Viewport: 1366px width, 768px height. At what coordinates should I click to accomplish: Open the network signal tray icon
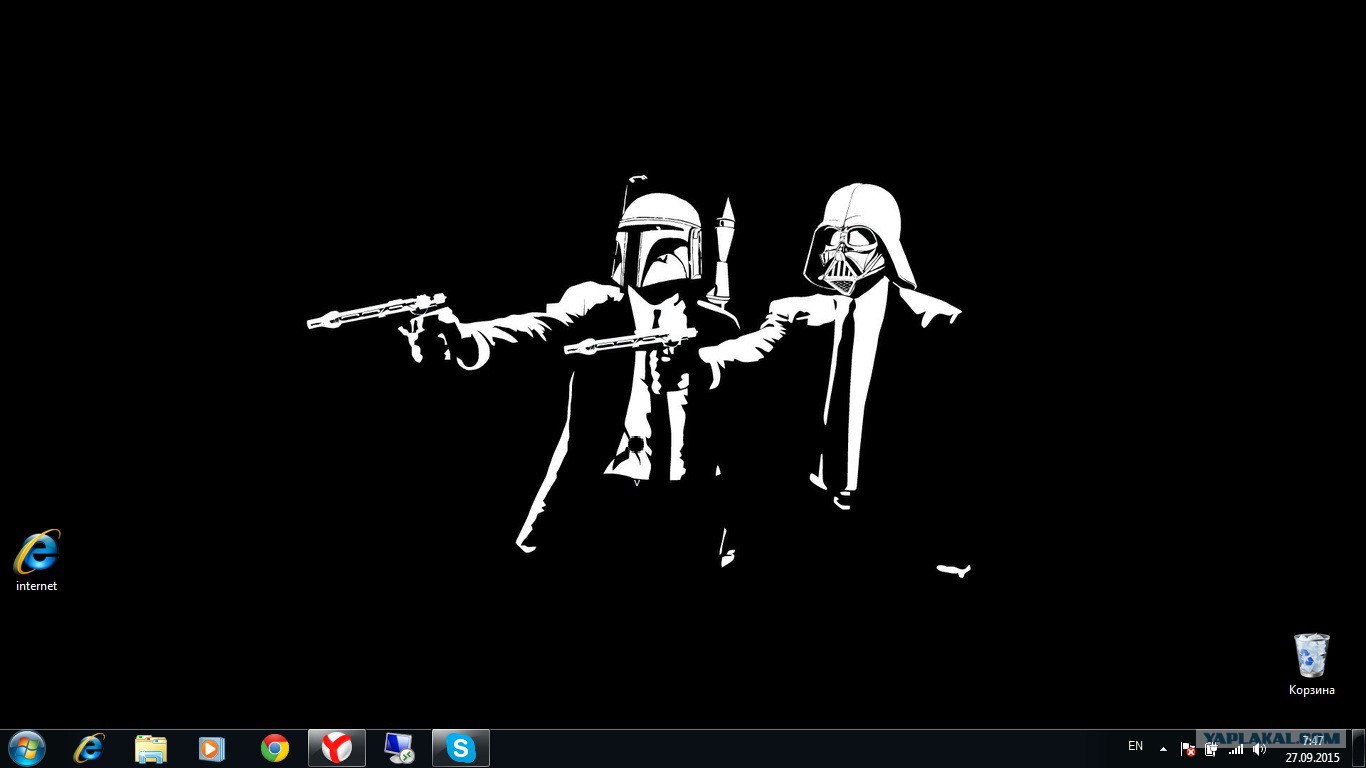point(1236,749)
